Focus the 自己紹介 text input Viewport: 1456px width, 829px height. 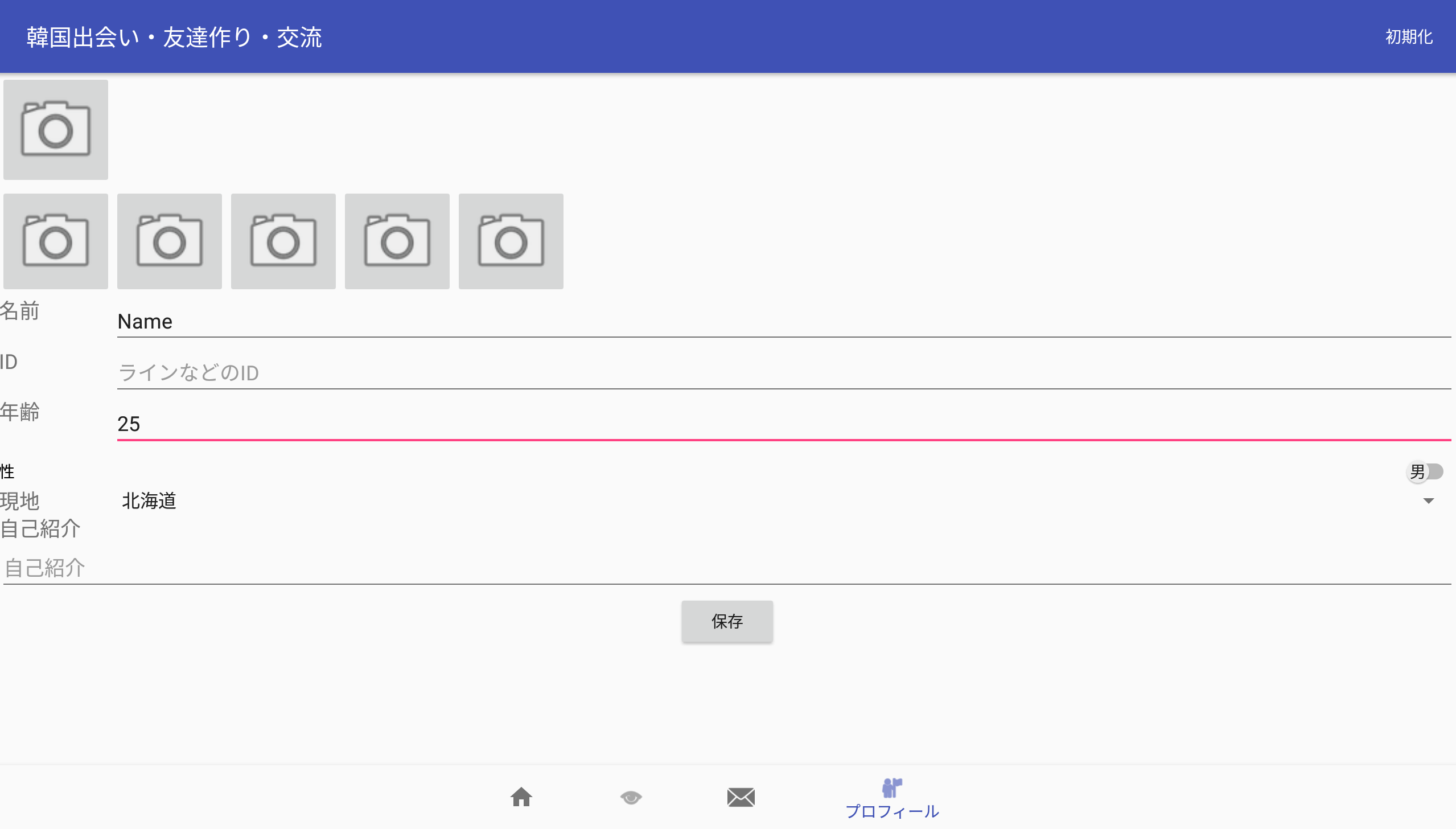point(726,568)
